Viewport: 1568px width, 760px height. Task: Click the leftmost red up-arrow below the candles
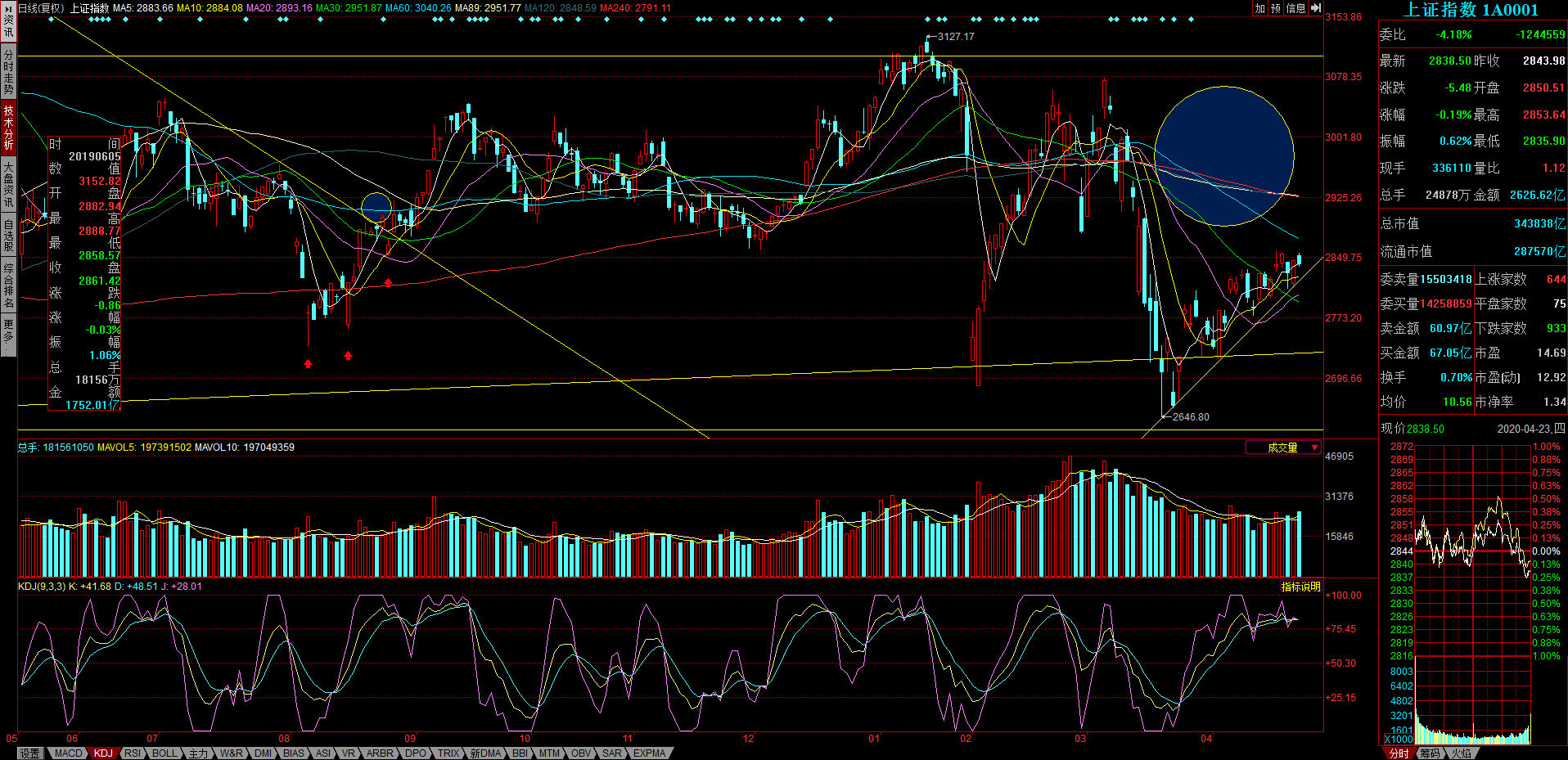[x=308, y=363]
